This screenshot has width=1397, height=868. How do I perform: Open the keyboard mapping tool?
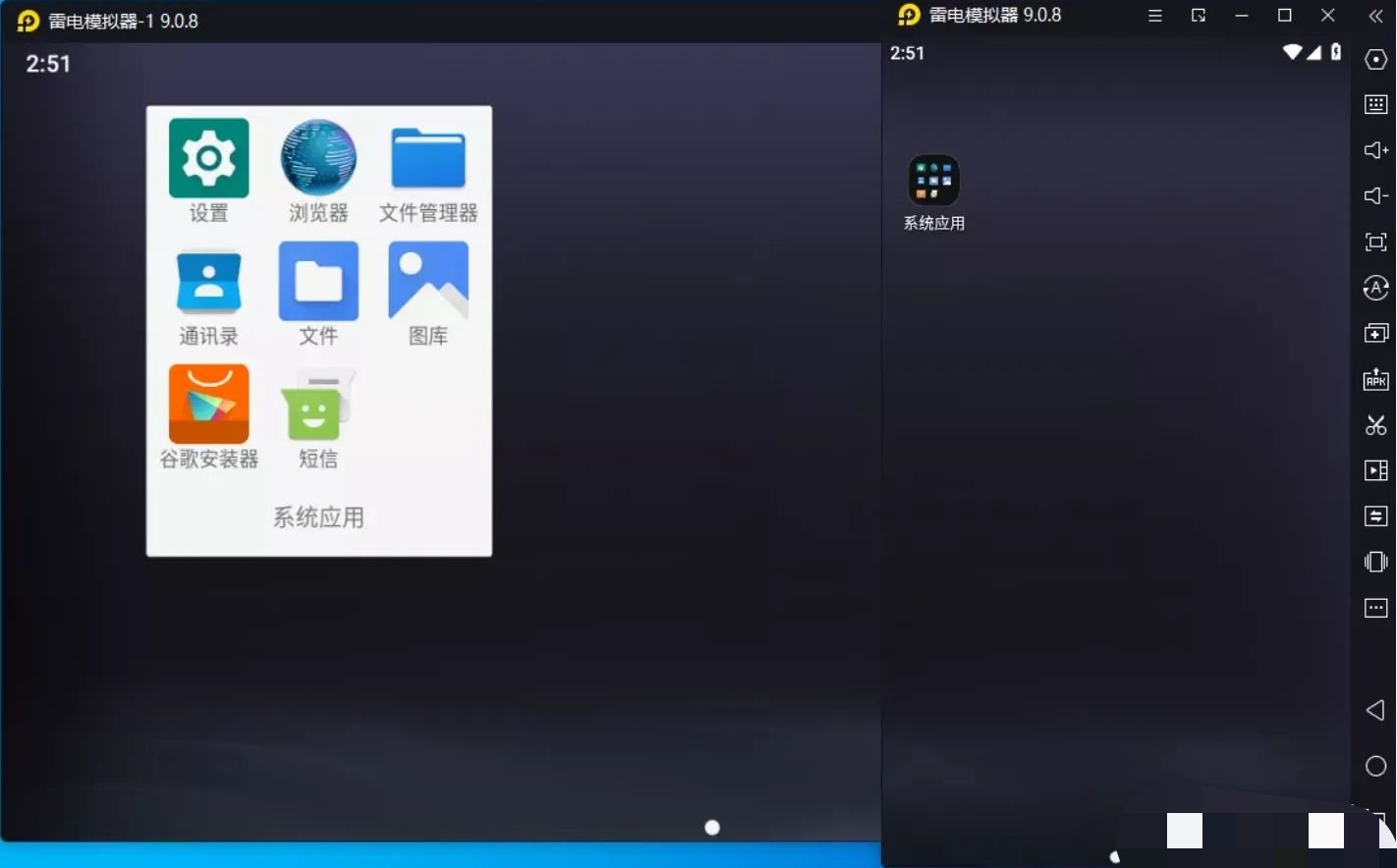pyautogui.click(x=1375, y=104)
